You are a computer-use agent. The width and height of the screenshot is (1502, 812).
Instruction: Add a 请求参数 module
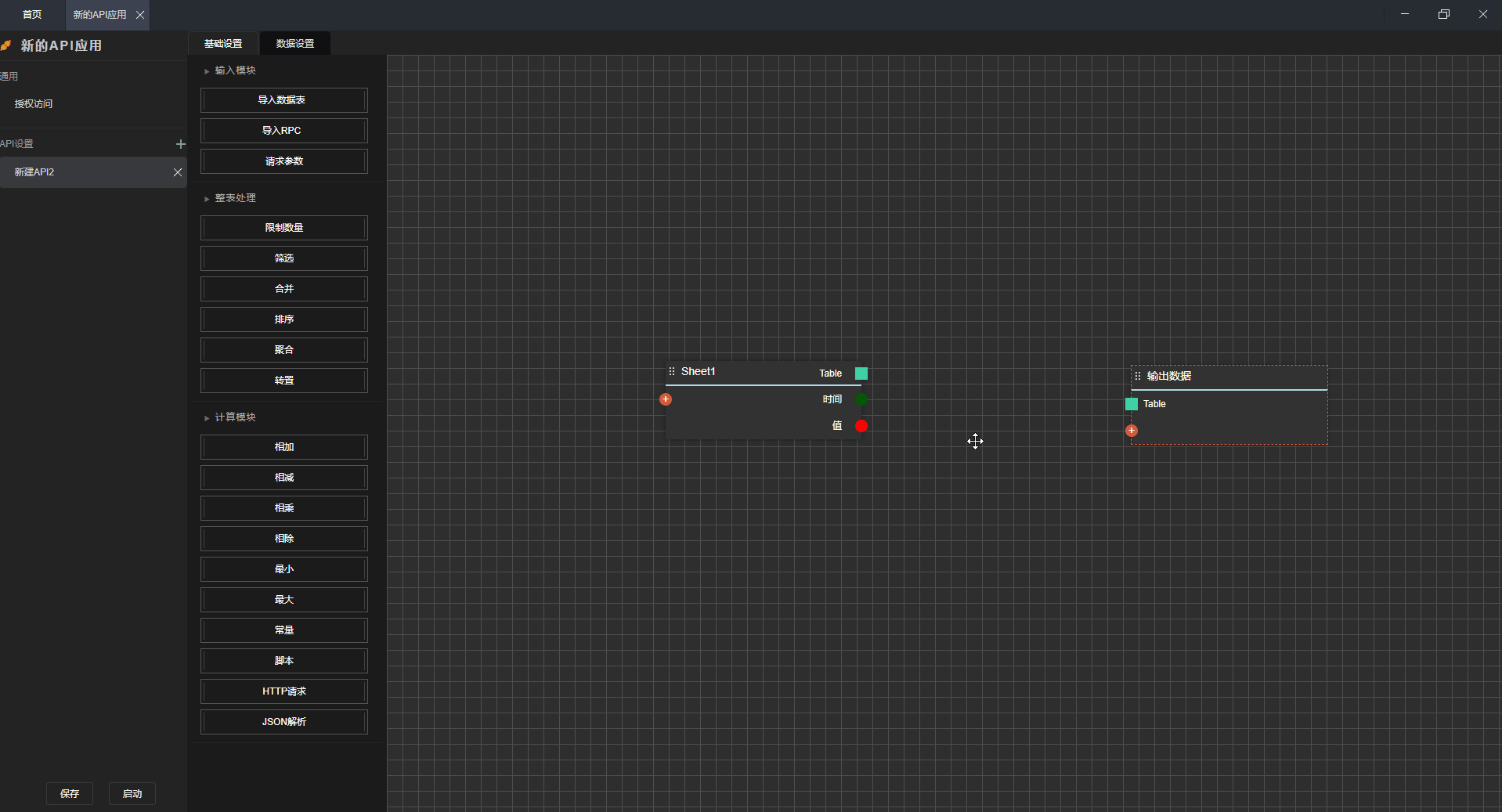pos(284,161)
